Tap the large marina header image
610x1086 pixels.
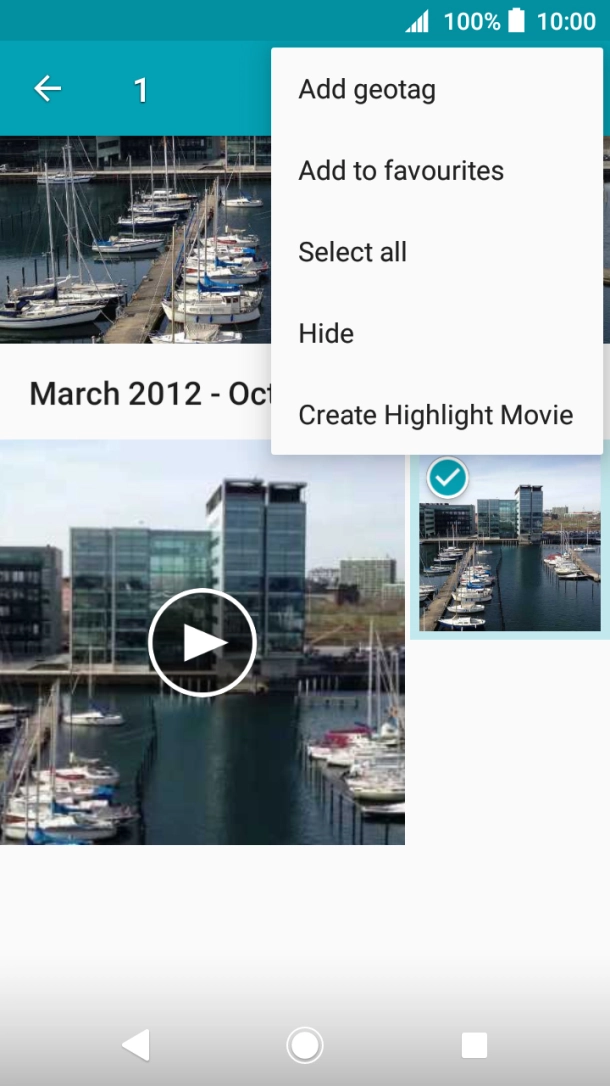pyautogui.click(x=135, y=240)
